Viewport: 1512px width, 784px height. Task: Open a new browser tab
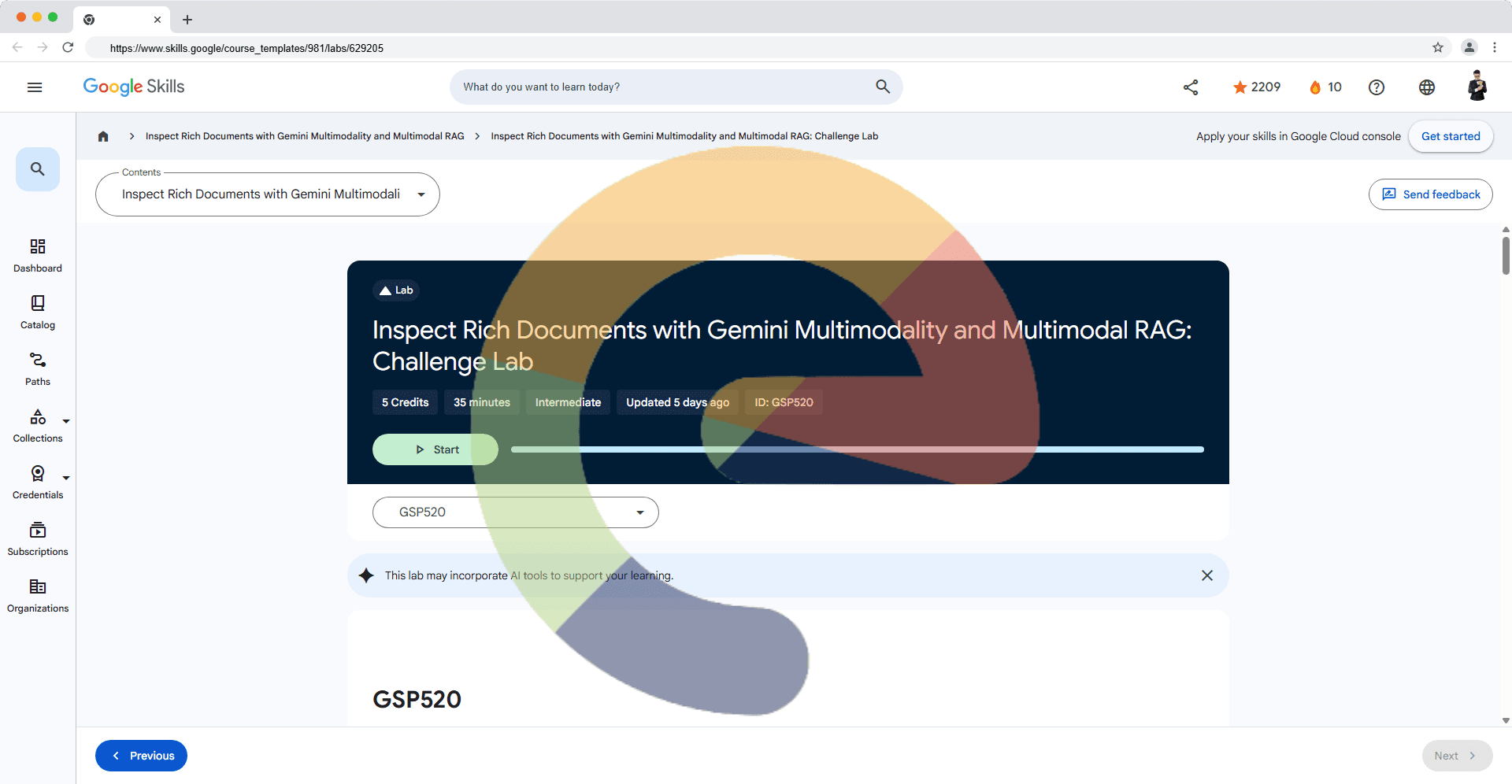coord(187,20)
